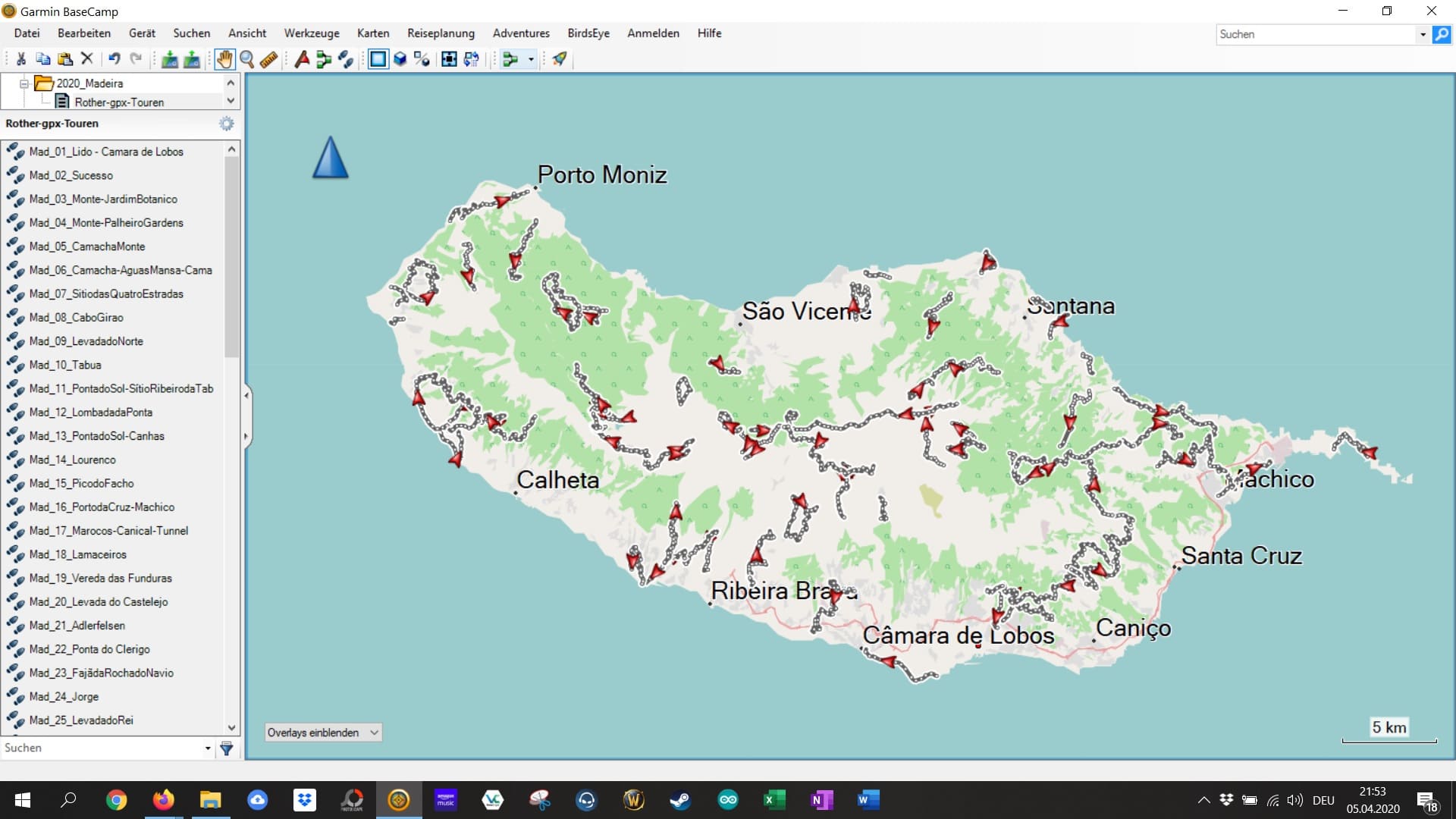Open the Bearbeiten menu

[x=84, y=33]
